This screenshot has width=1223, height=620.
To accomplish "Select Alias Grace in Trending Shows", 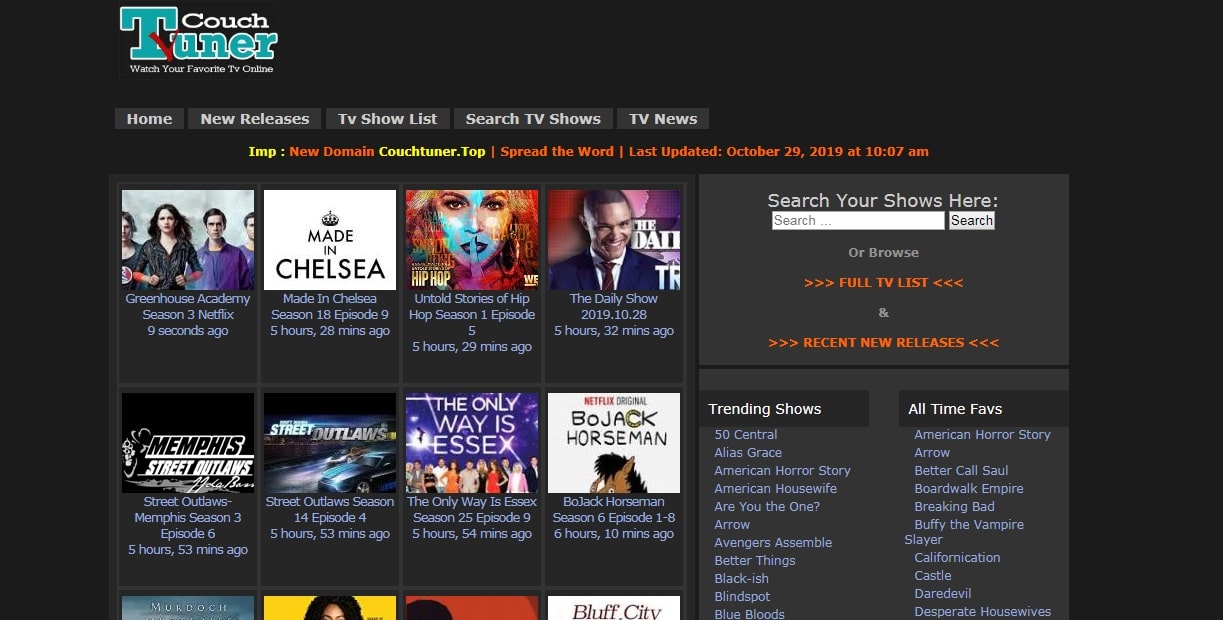I will [748, 453].
